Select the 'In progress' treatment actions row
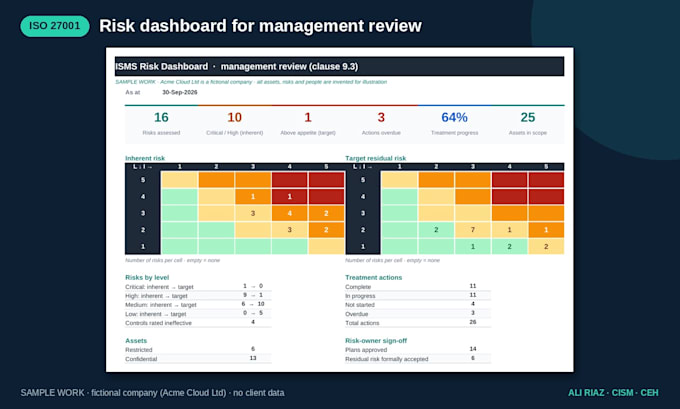The image size is (680, 409). pyautogui.click(x=418, y=296)
